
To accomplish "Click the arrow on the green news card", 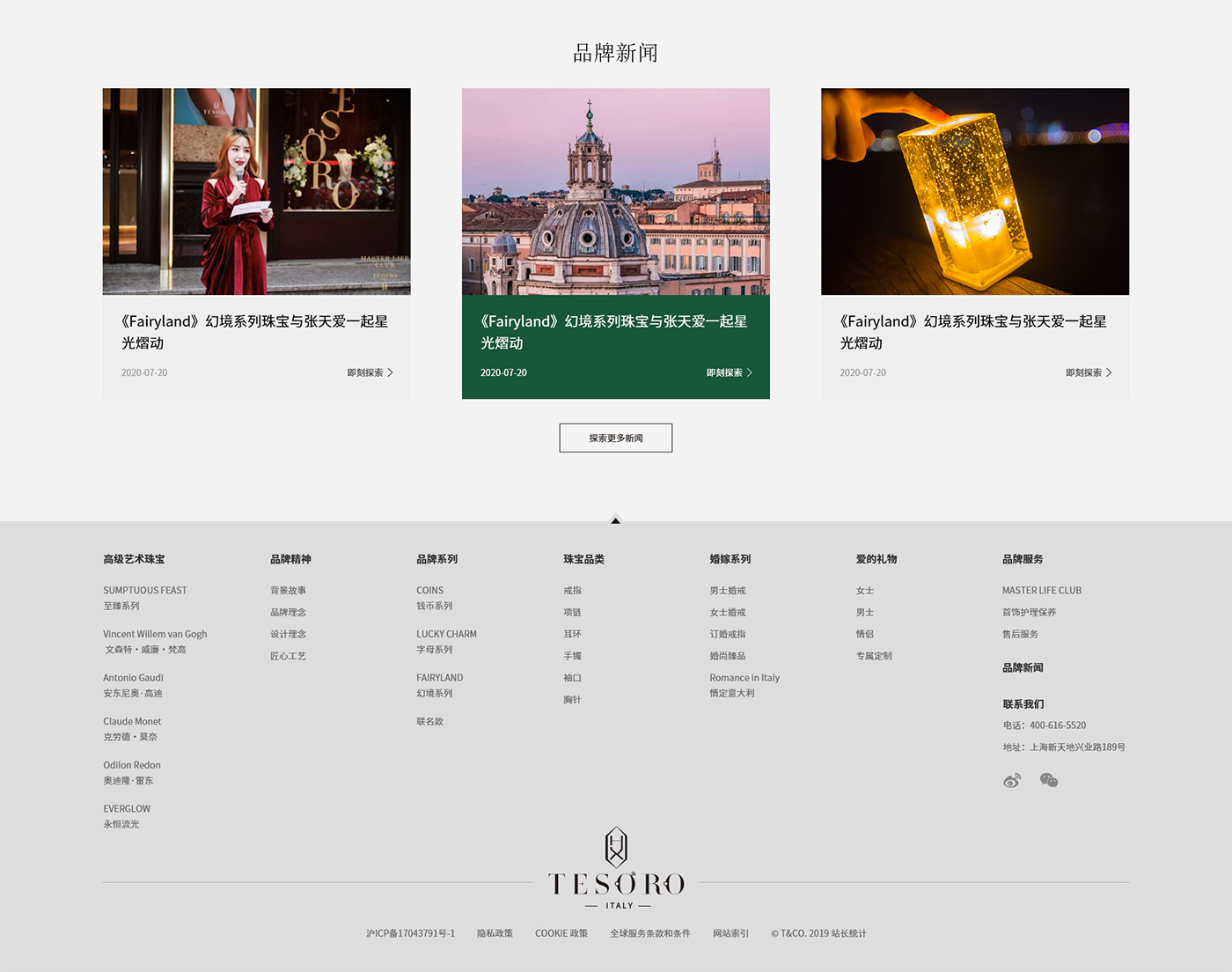I will pyautogui.click(x=749, y=373).
